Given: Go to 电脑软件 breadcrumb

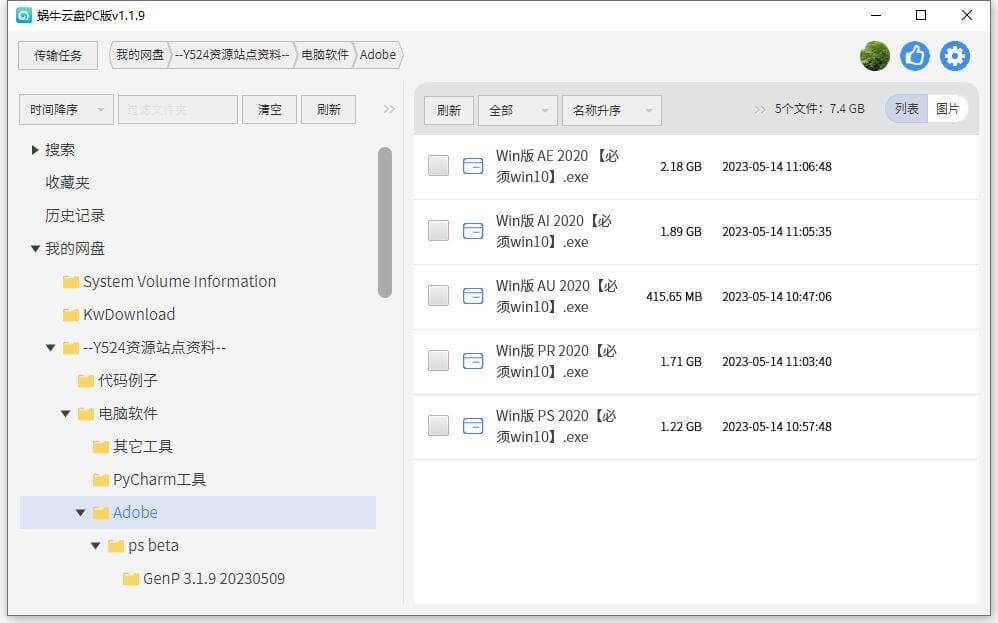Looking at the screenshot, I should 325,55.
